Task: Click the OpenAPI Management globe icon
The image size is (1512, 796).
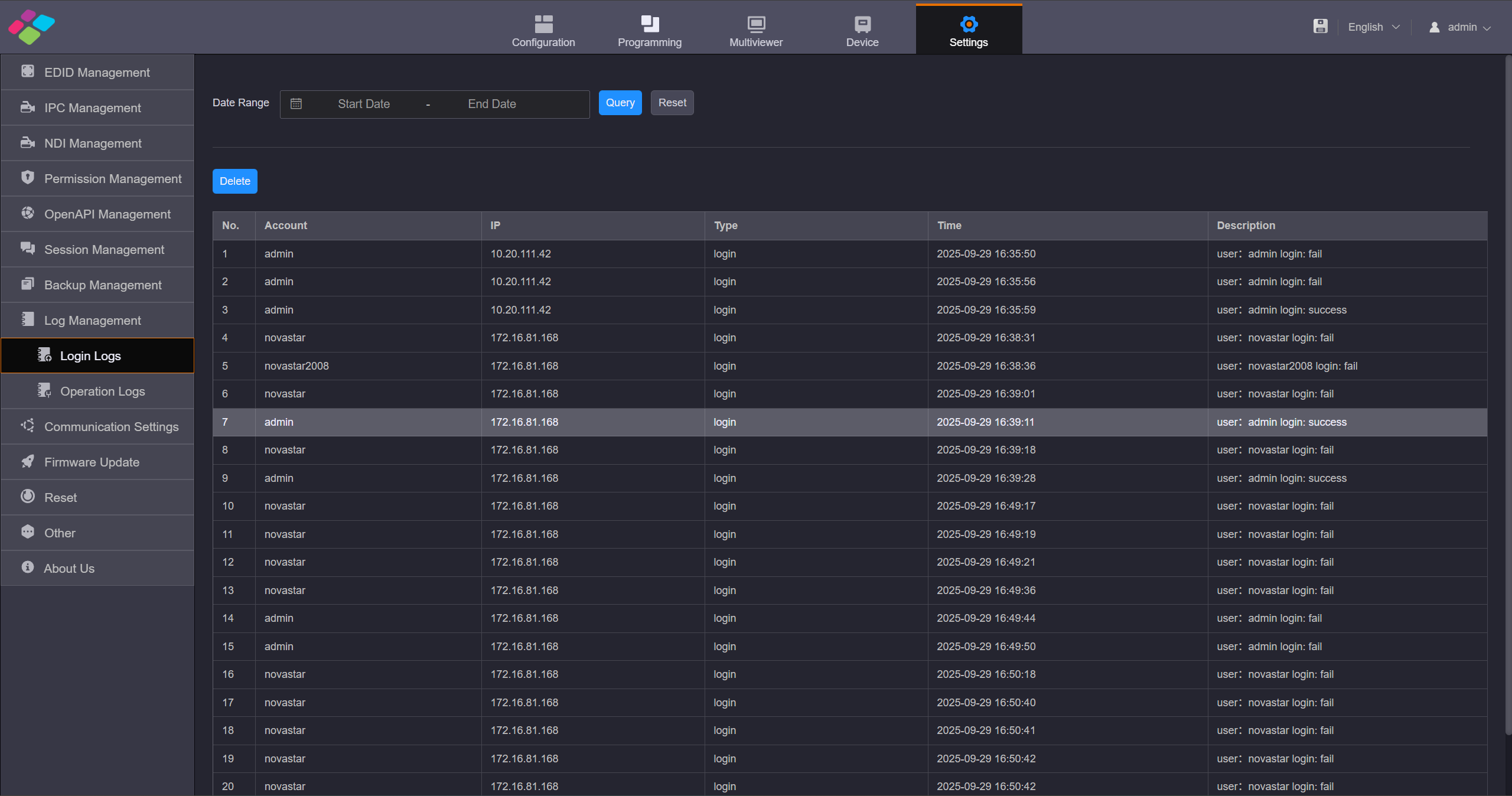Action: (28, 214)
